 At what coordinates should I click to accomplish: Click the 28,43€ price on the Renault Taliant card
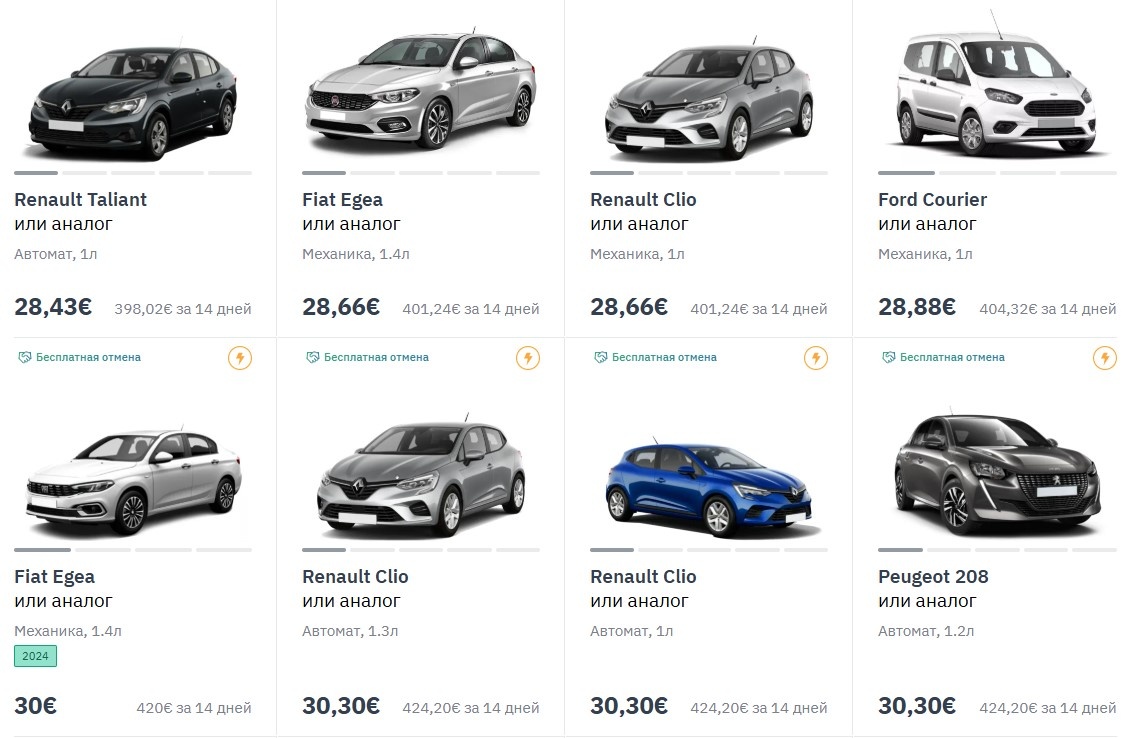pyautogui.click(x=52, y=306)
